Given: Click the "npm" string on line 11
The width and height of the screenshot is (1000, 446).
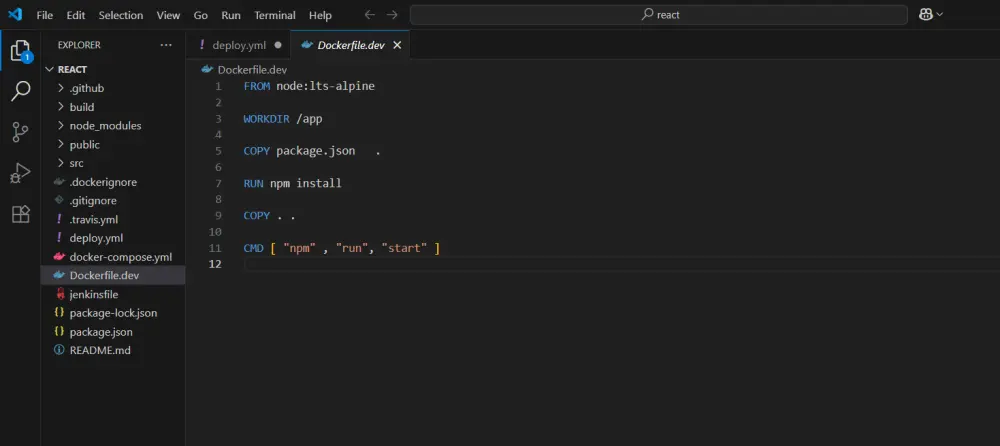Looking at the screenshot, I should tap(300, 248).
